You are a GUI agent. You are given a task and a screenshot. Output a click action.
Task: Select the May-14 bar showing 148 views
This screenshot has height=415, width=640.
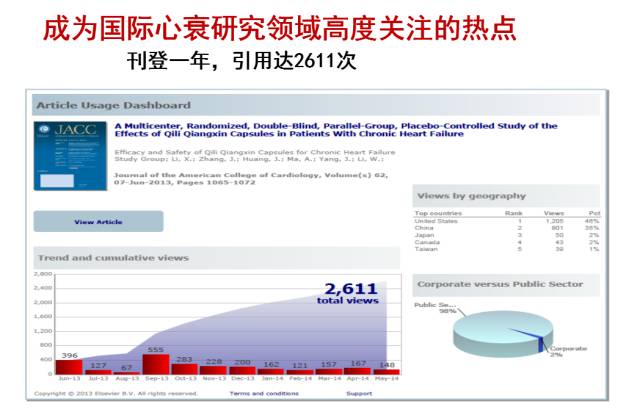click(x=388, y=371)
